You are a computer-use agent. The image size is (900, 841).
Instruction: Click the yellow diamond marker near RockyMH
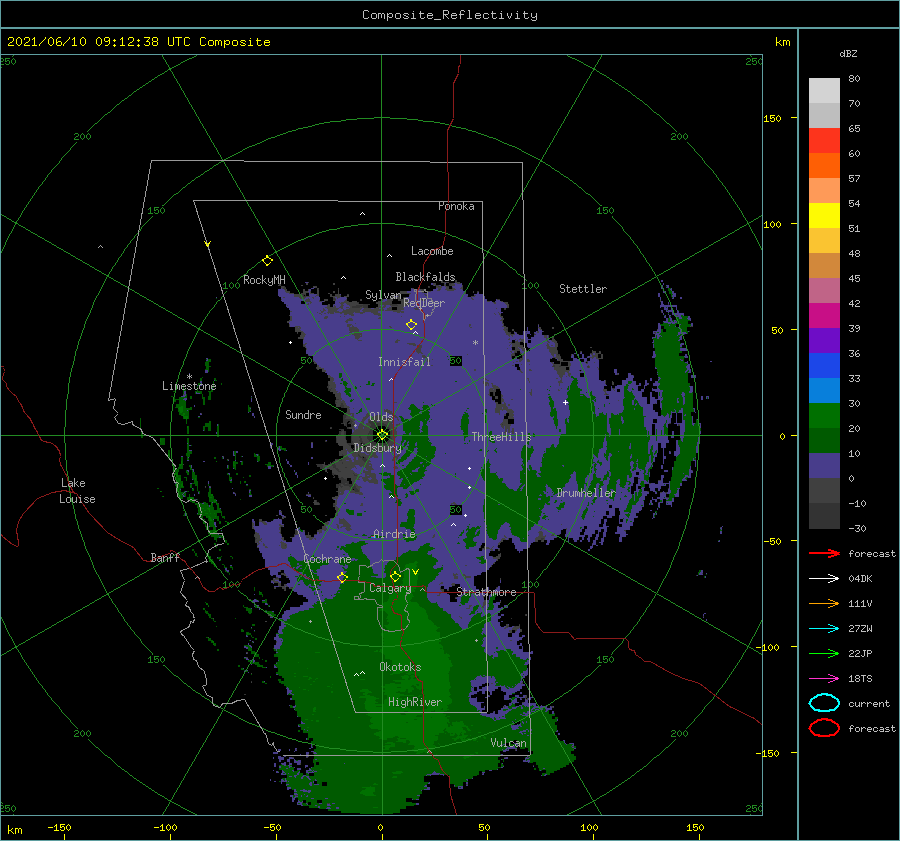coord(267,261)
